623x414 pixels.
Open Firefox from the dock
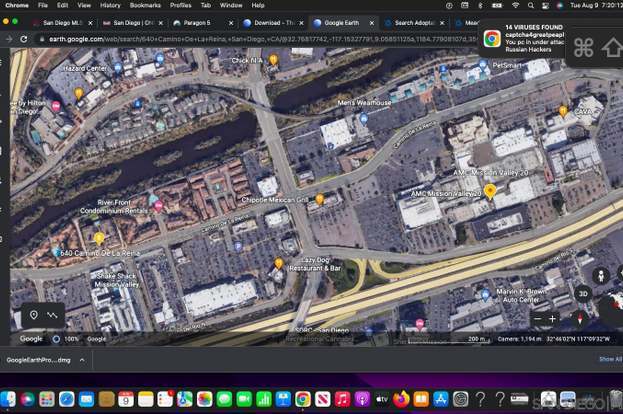pos(401,399)
